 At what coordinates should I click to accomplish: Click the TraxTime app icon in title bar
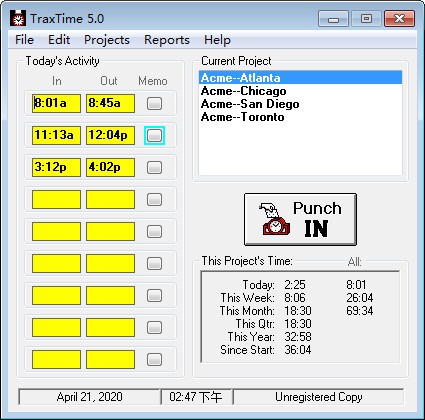pyautogui.click(x=18, y=18)
